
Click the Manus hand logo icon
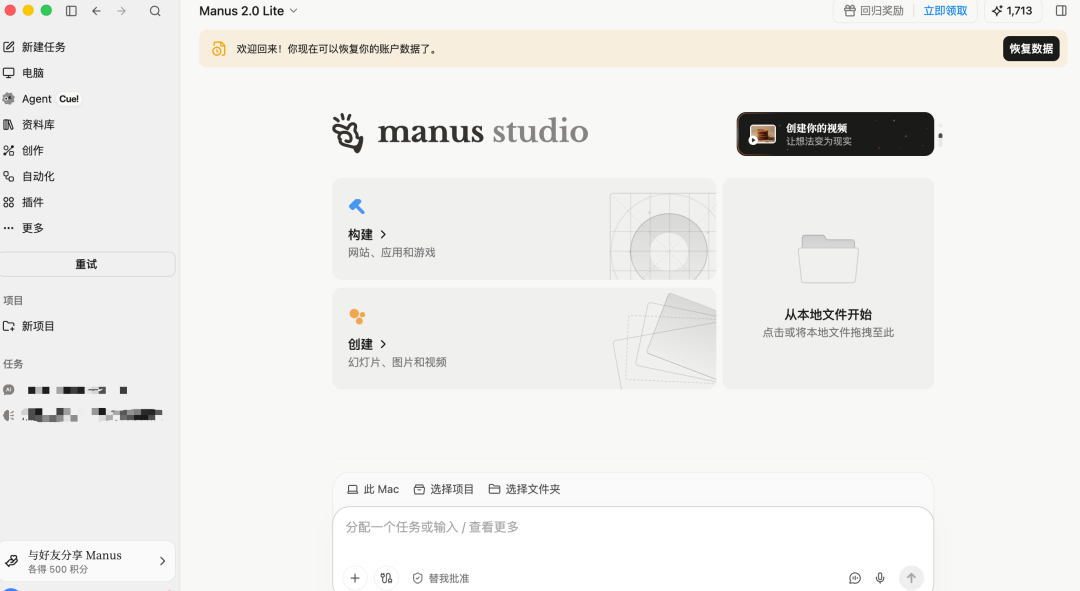(x=347, y=132)
